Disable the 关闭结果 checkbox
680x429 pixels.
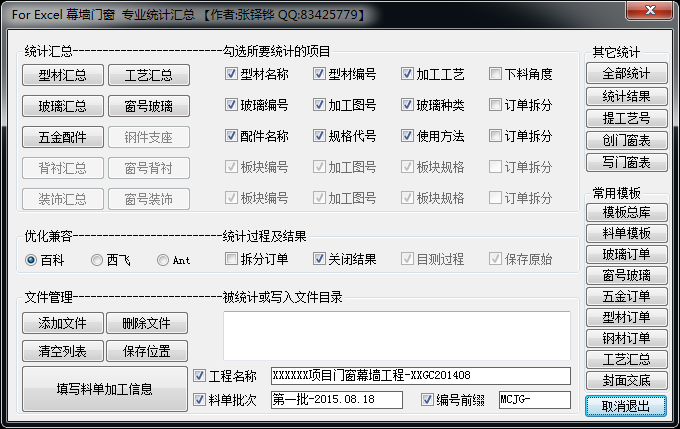[320, 259]
